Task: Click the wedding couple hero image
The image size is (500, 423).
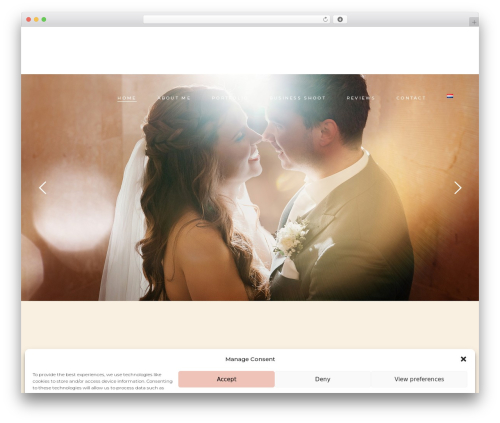Action: [250, 187]
